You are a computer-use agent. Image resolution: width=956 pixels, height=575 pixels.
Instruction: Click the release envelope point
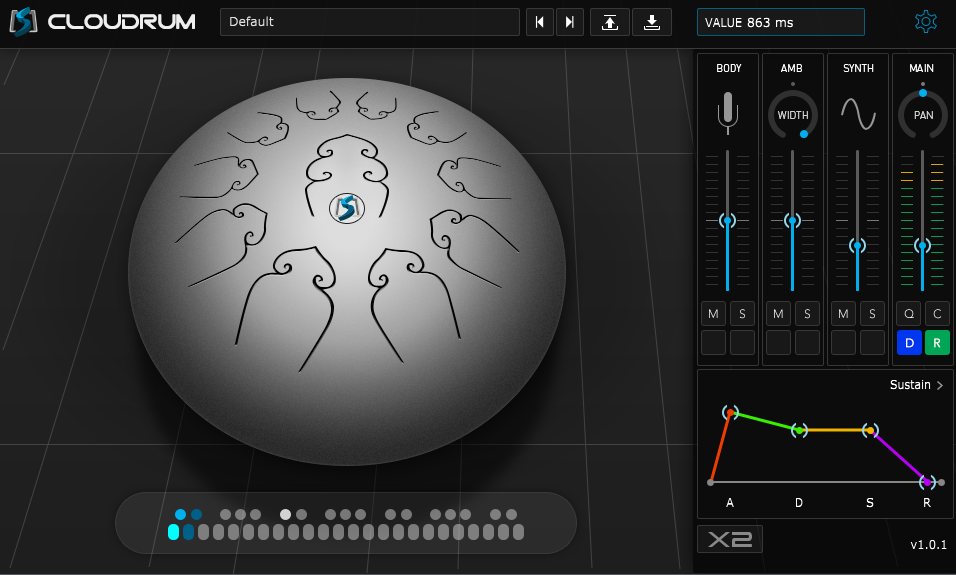click(x=927, y=482)
